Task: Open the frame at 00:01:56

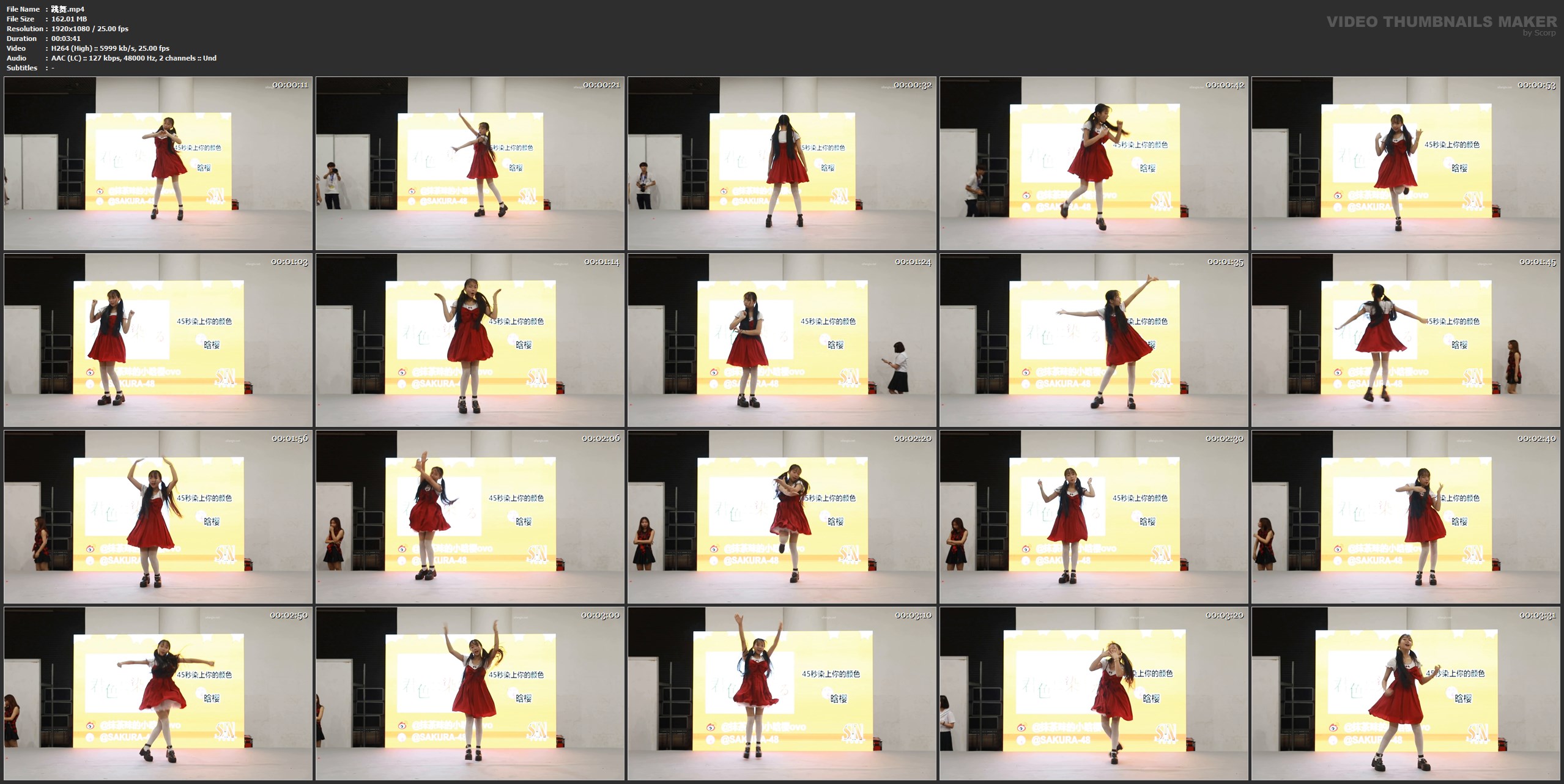Action: [x=158, y=517]
